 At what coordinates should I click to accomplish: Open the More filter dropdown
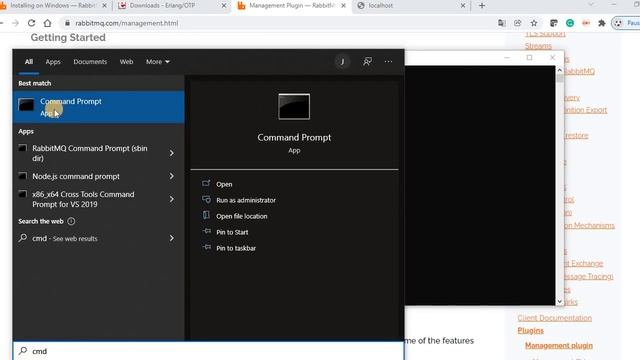tap(158, 62)
